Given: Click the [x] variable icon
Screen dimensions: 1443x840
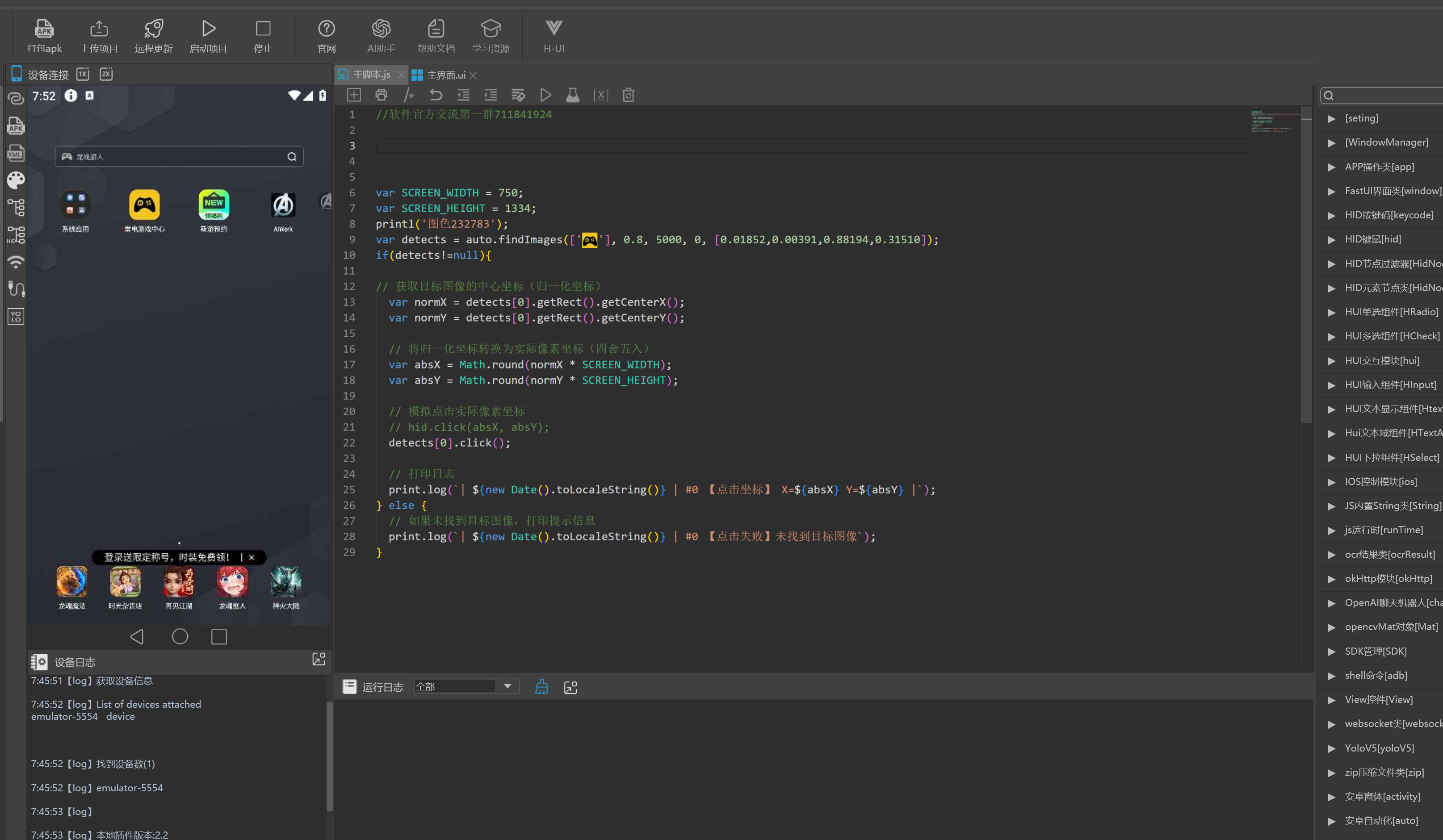Looking at the screenshot, I should pyautogui.click(x=601, y=96).
